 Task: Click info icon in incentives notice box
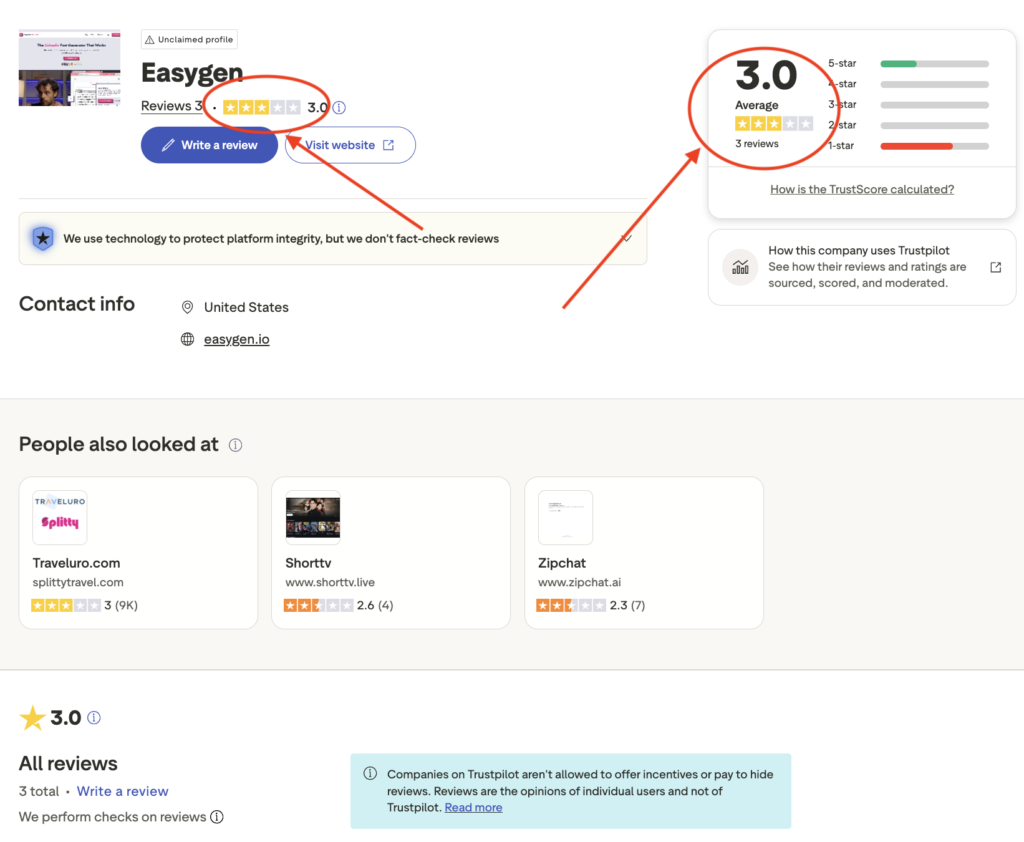click(370, 773)
